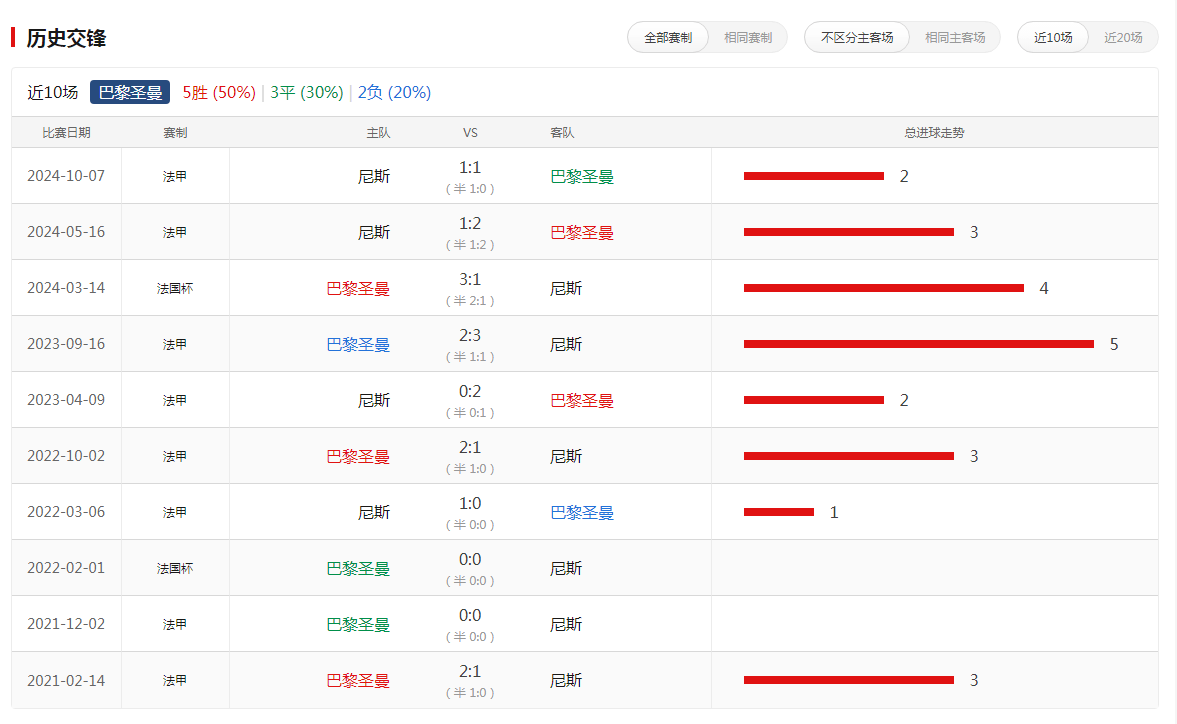The width and height of the screenshot is (1177, 724).
Task: Click home team 尼斯 in 2022-03-06 row
Action: (x=374, y=512)
